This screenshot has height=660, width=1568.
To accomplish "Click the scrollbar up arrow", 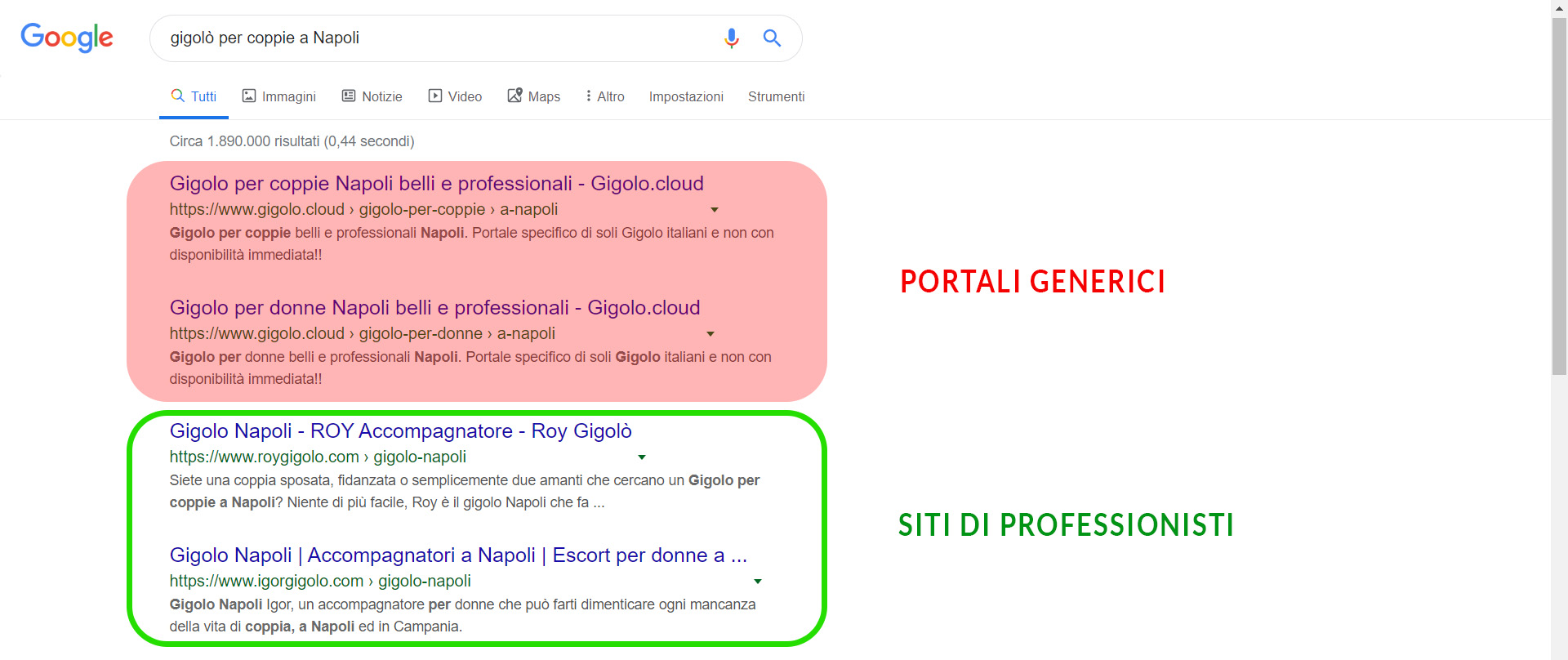I will pos(1559,8).
